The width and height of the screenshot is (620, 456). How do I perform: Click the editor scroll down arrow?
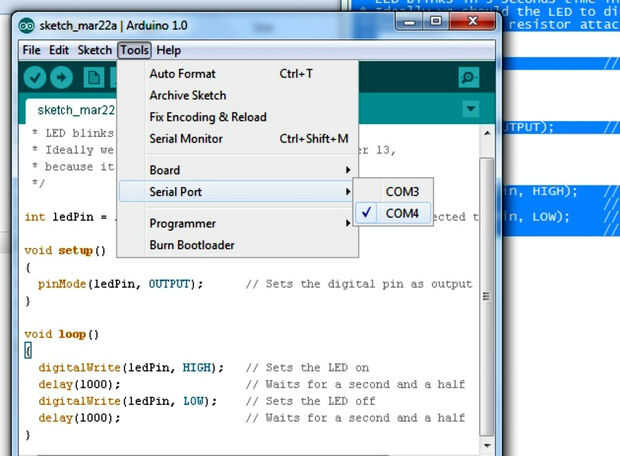click(487, 446)
